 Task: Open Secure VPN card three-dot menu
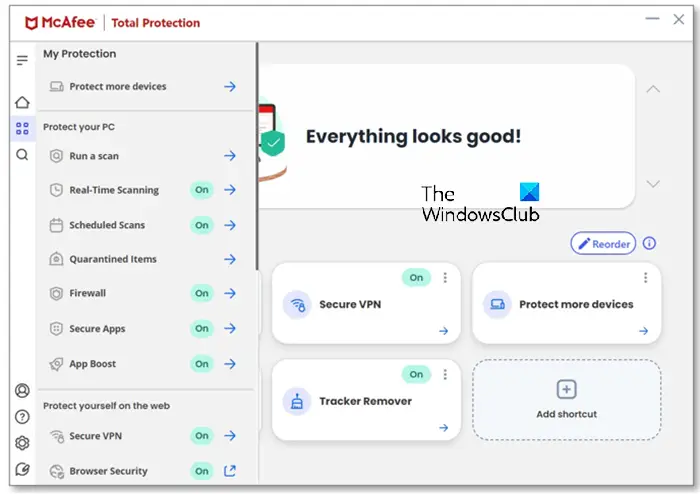click(445, 278)
